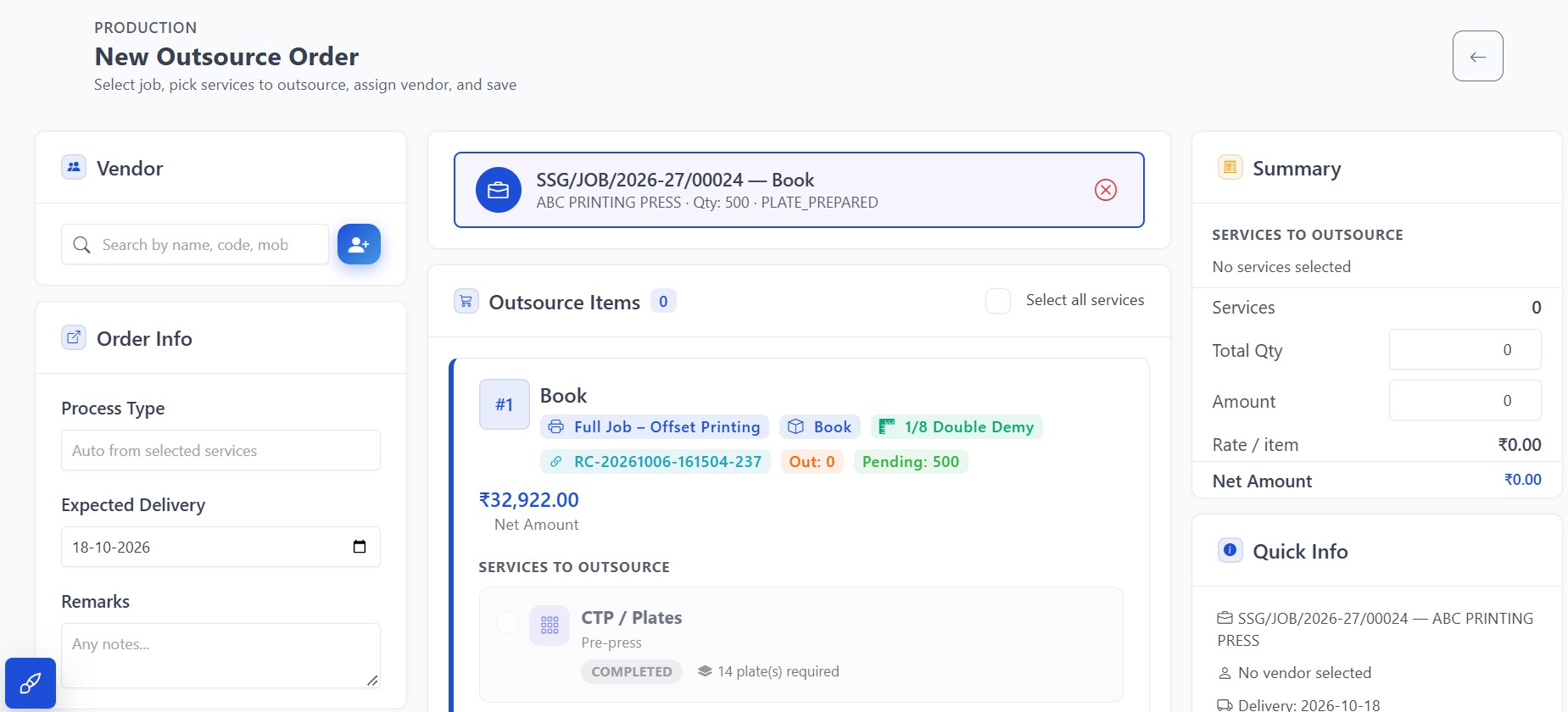The width and height of the screenshot is (1568, 712).
Task: Click the search magnifier icon in vendor field
Action: (81, 245)
